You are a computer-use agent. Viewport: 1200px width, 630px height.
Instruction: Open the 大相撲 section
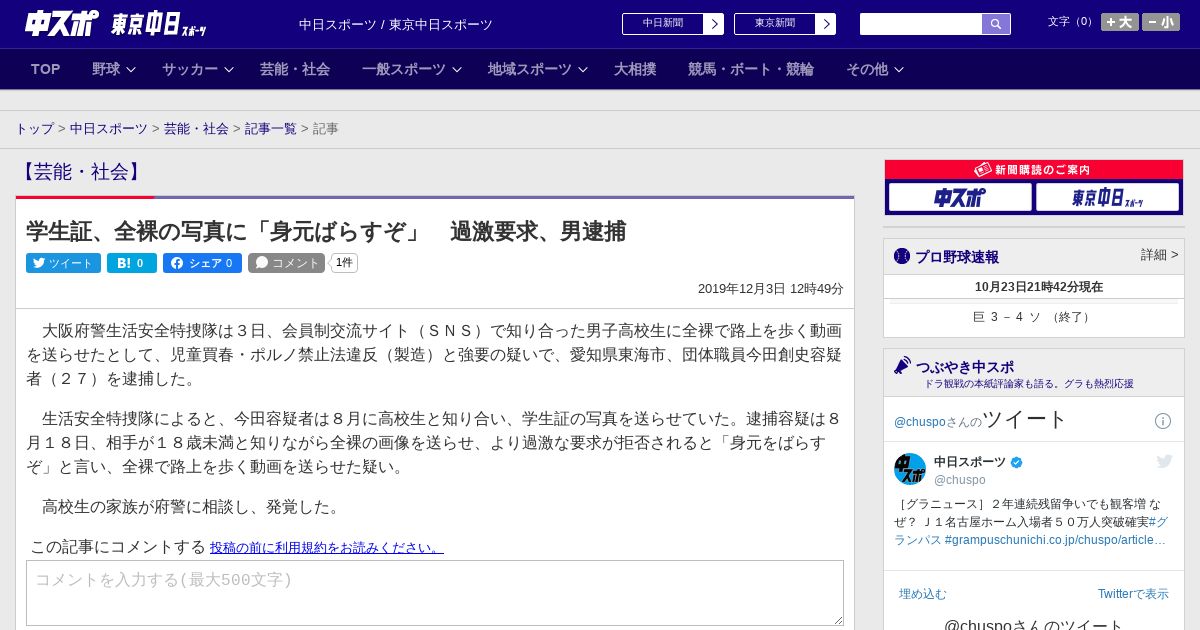pos(635,69)
